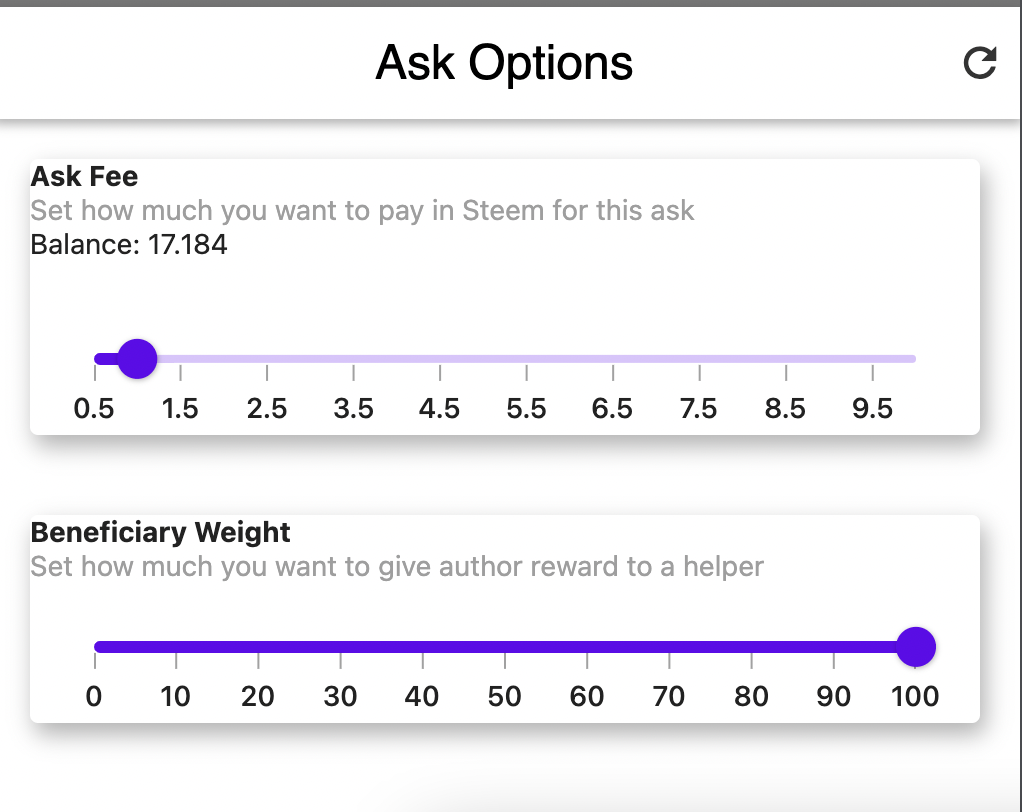Image resolution: width=1022 pixels, height=812 pixels.
Task: Set Beneficiary Weight slider to 10
Action: pyautogui.click(x=176, y=646)
